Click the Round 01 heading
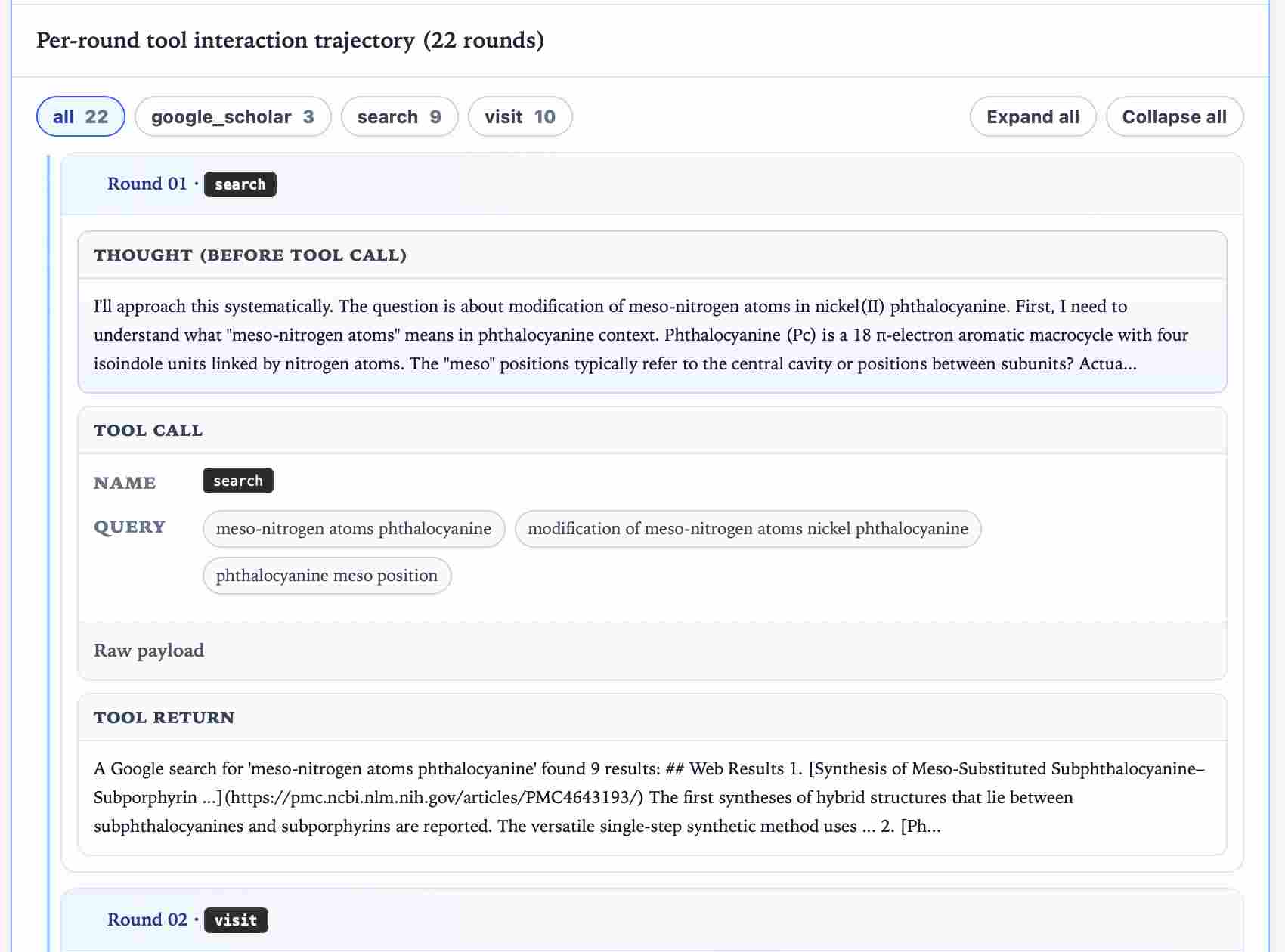Image resolution: width=1285 pixels, height=952 pixels. (x=147, y=184)
